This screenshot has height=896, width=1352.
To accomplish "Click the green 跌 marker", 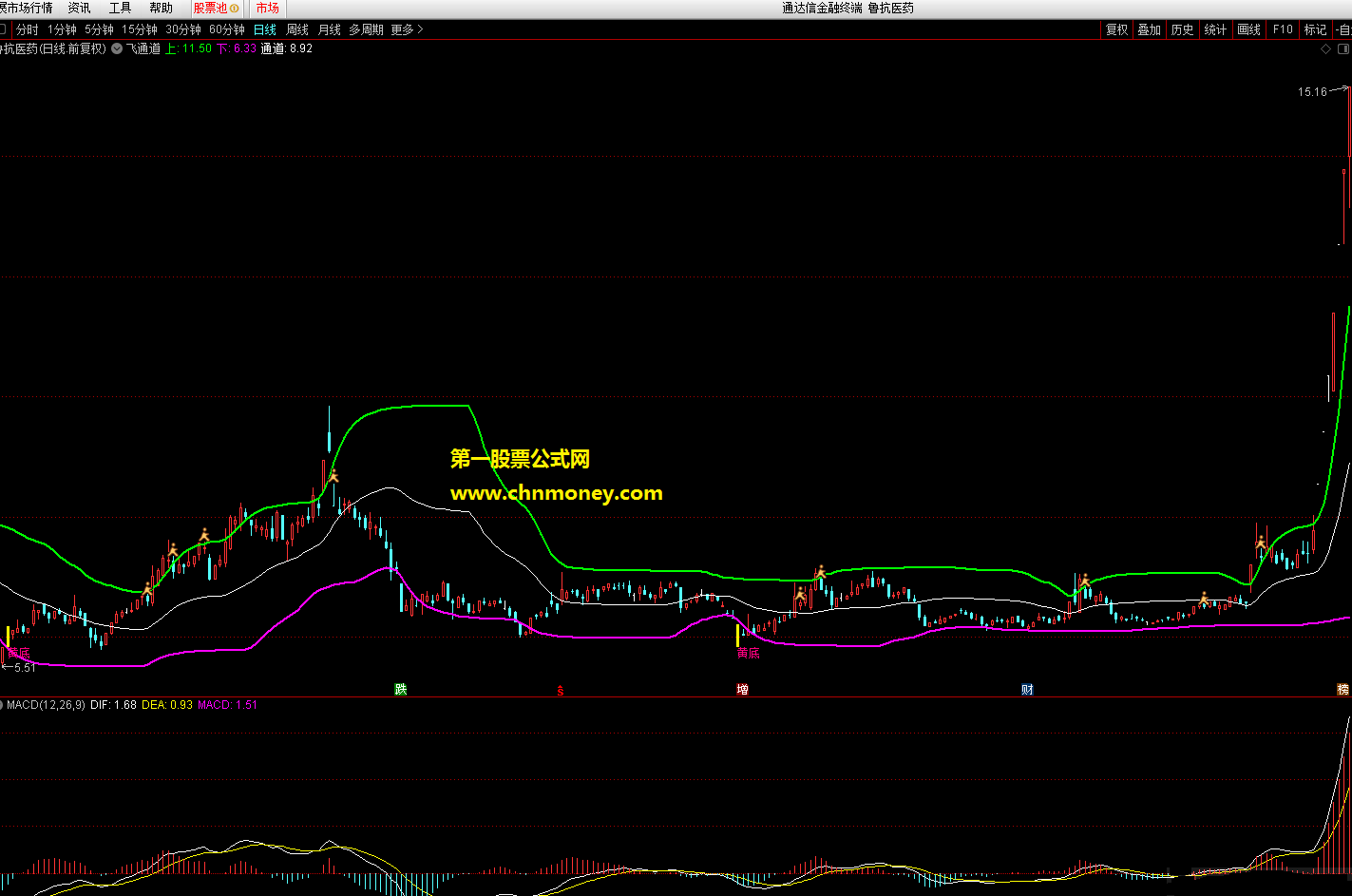I will [x=401, y=689].
